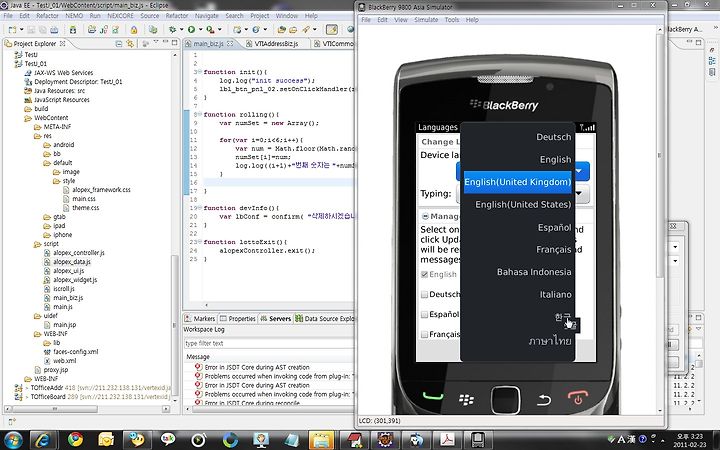The width and height of the screenshot is (720, 450).
Task: Open the NEXCORE menu in Eclipse
Action: pos(120,16)
